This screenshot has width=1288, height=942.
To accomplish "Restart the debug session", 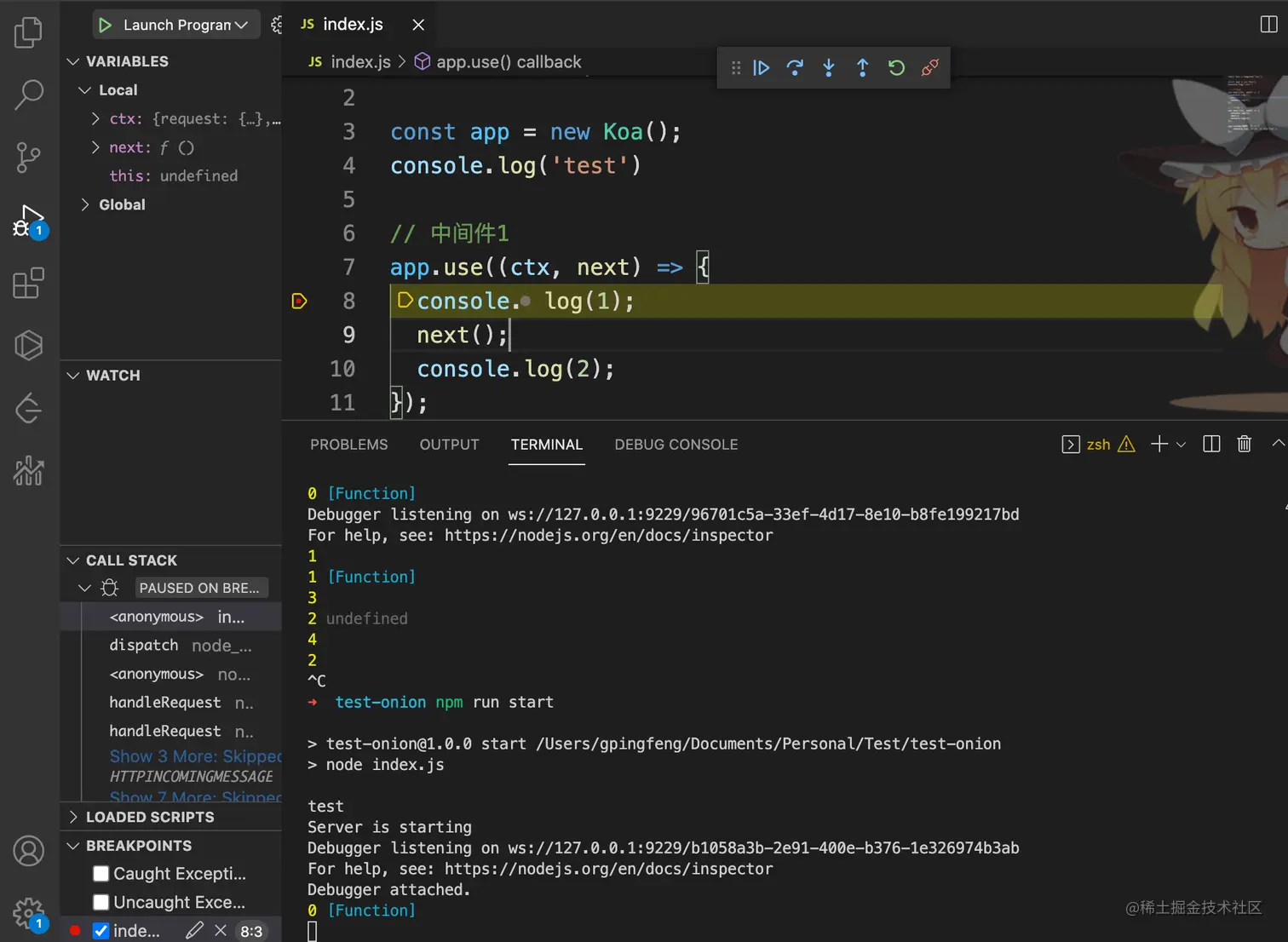I will [896, 67].
